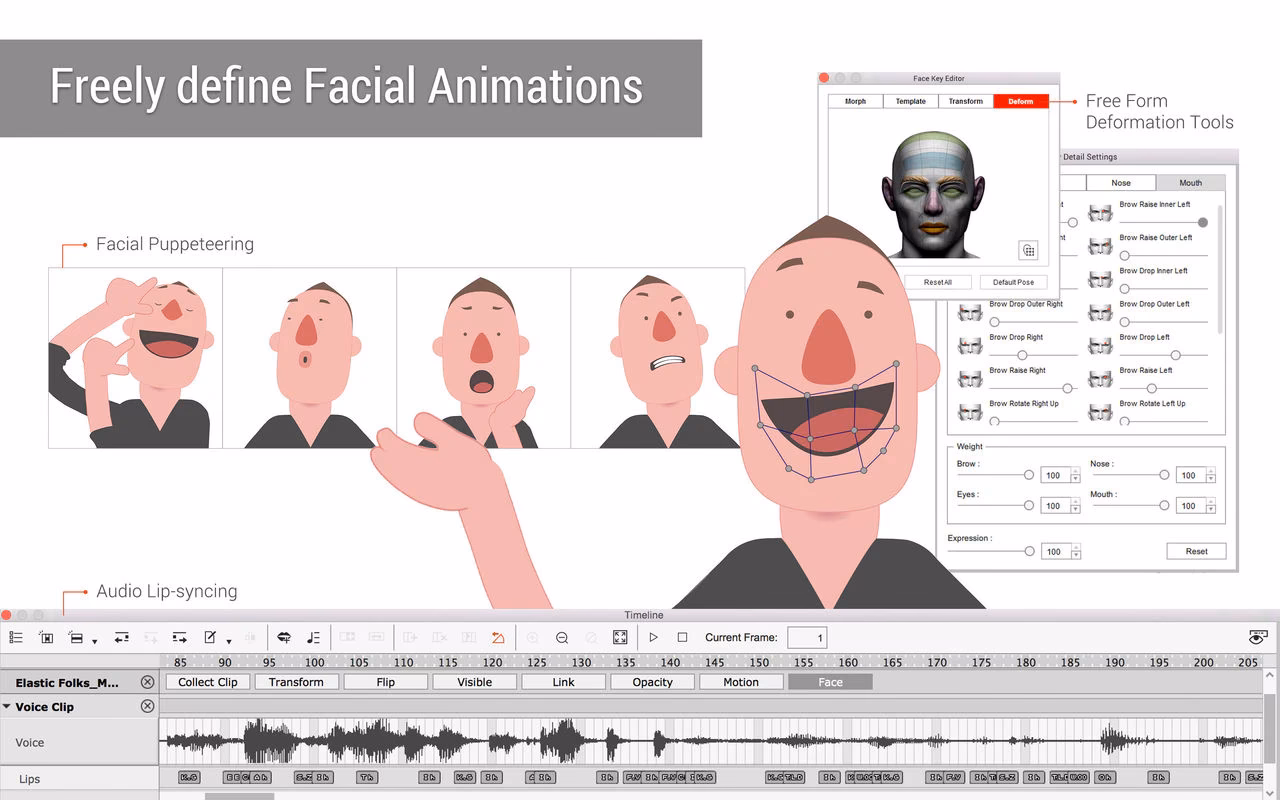Image resolution: width=1280 pixels, height=800 pixels.
Task: Open the dropdown next to the edit icon
Action: point(227,641)
